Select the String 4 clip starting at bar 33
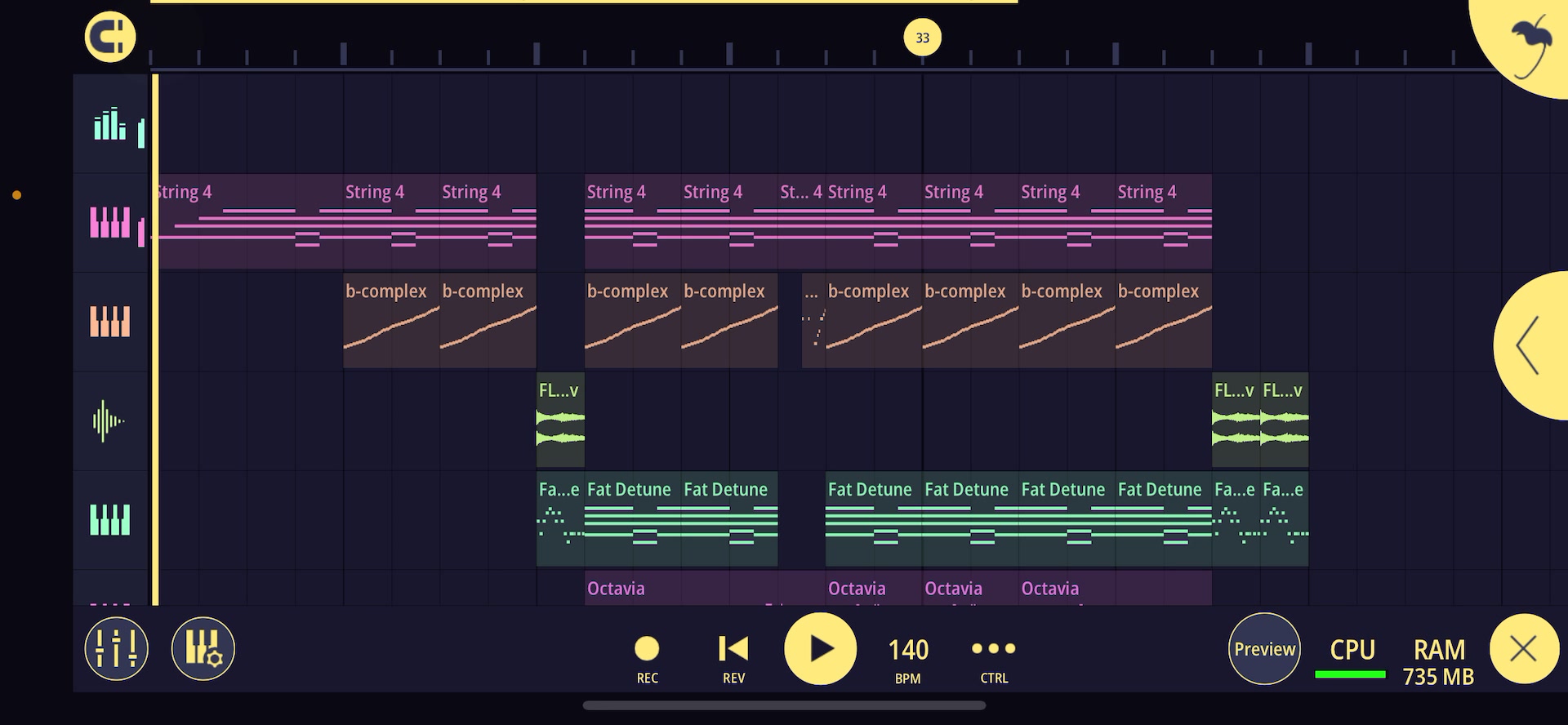 [971, 221]
